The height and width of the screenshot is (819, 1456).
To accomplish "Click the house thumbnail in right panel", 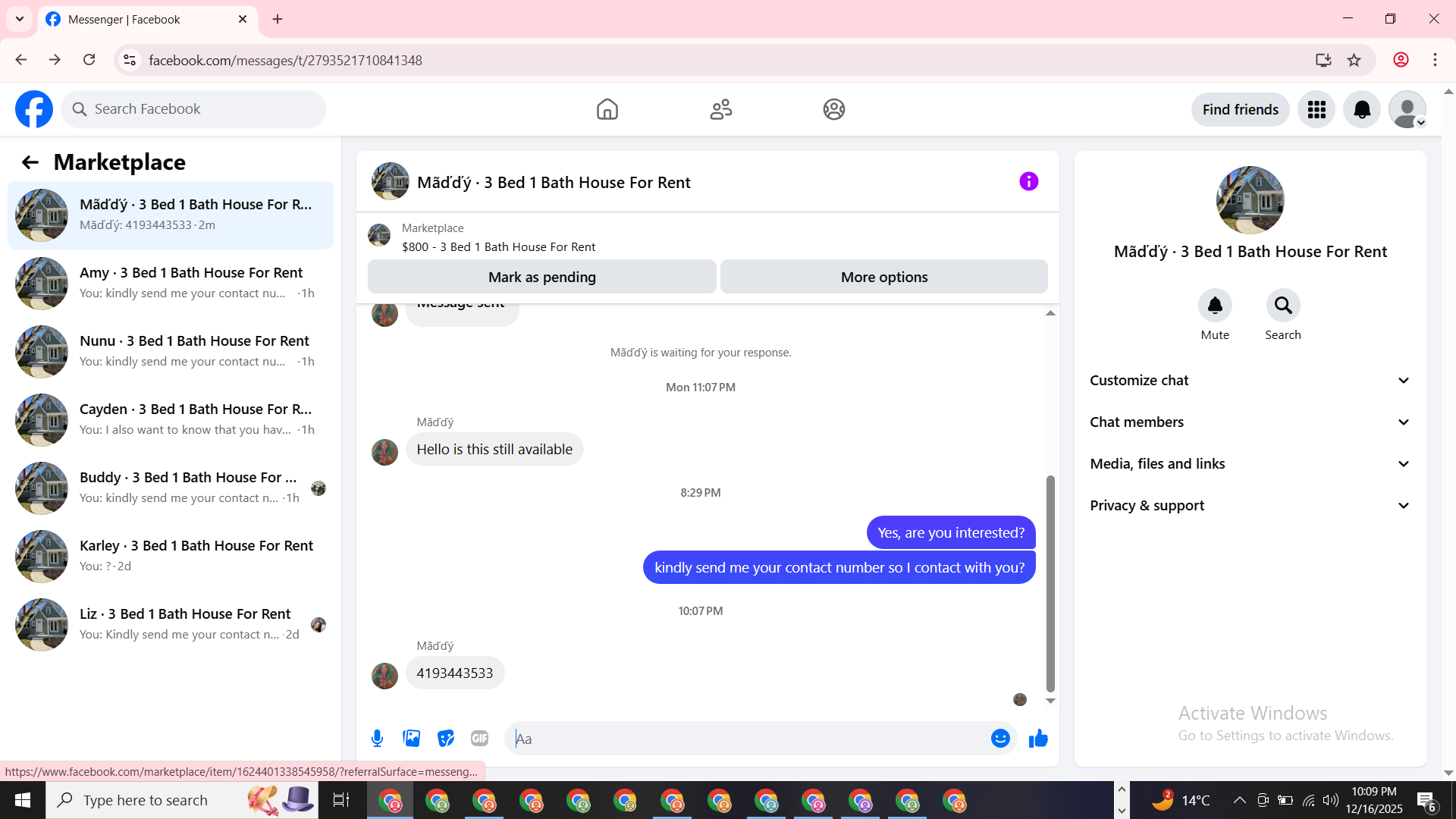I will point(1250,200).
